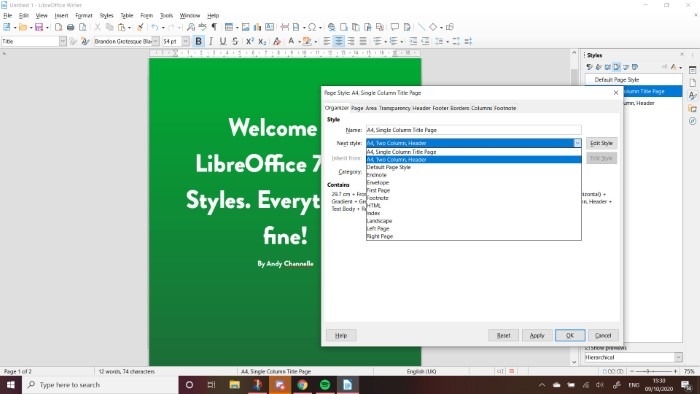Insert a chart with the chart icon
This screenshot has width=700, height=394.
257,27
